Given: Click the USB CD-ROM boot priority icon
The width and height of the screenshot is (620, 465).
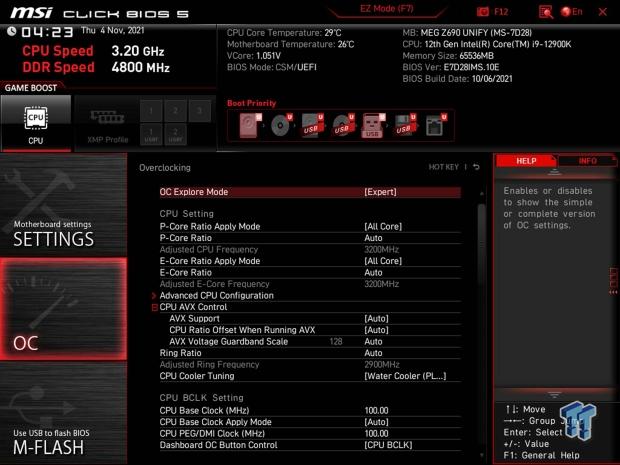Looking at the screenshot, I should click(342, 126).
